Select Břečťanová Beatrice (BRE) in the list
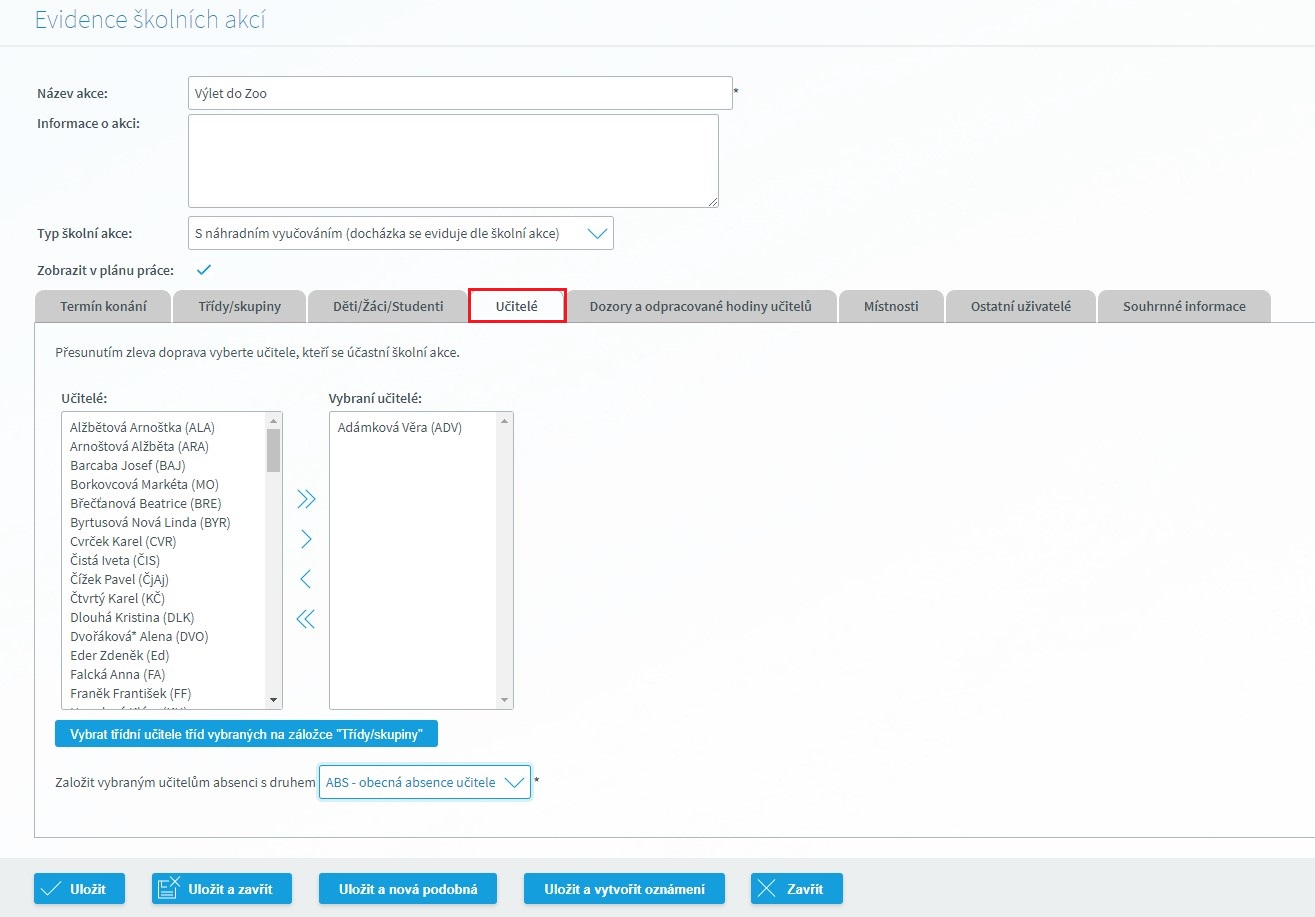The image size is (1315, 917). tap(146, 503)
